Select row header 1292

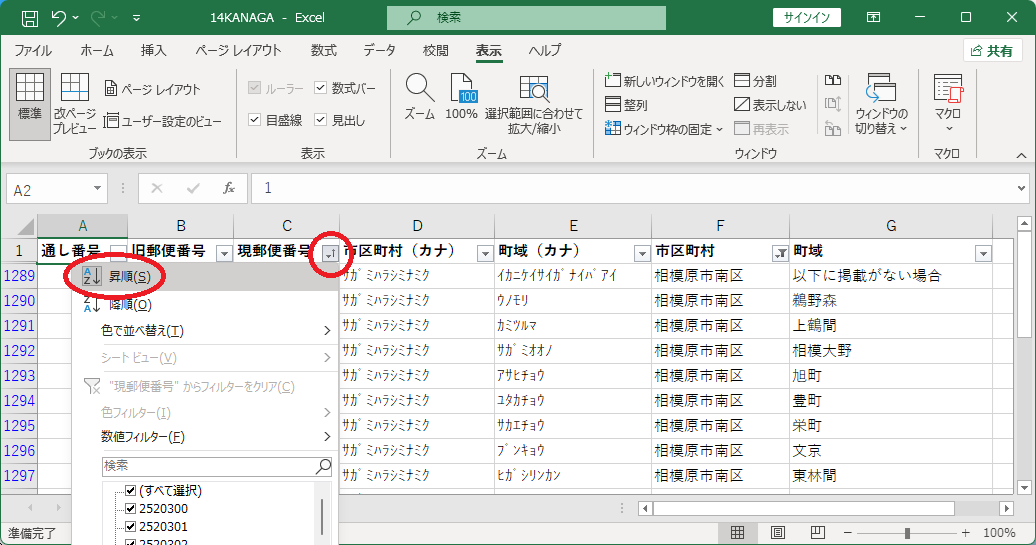(19, 350)
